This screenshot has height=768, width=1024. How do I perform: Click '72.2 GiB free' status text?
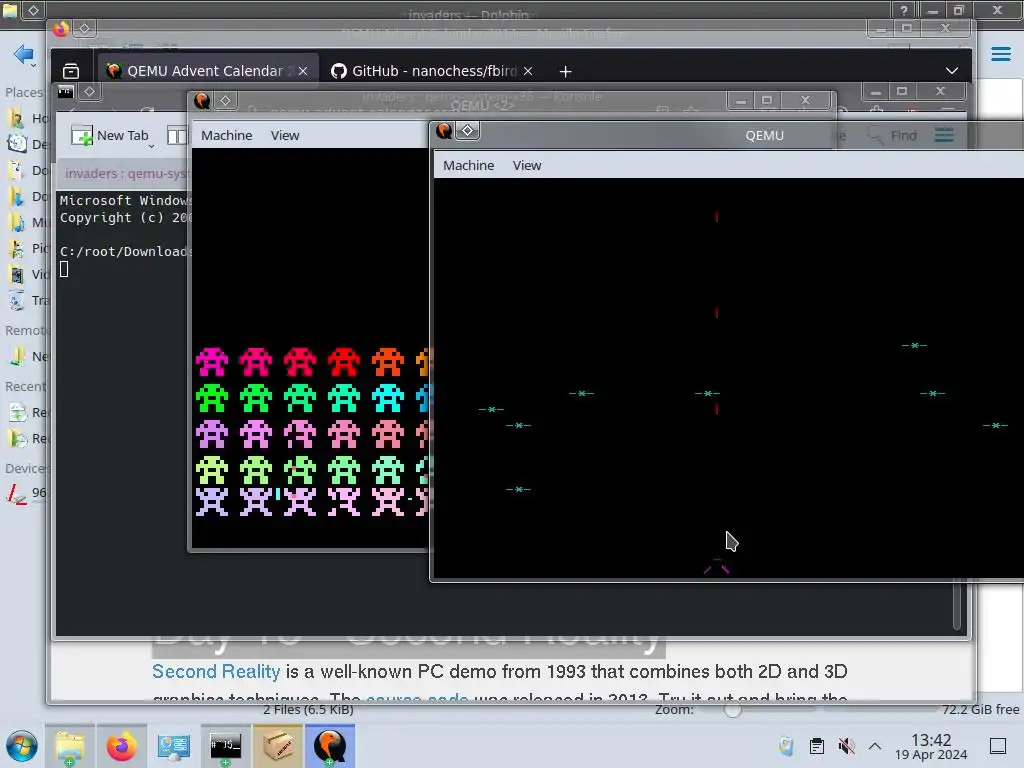[980, 709]
